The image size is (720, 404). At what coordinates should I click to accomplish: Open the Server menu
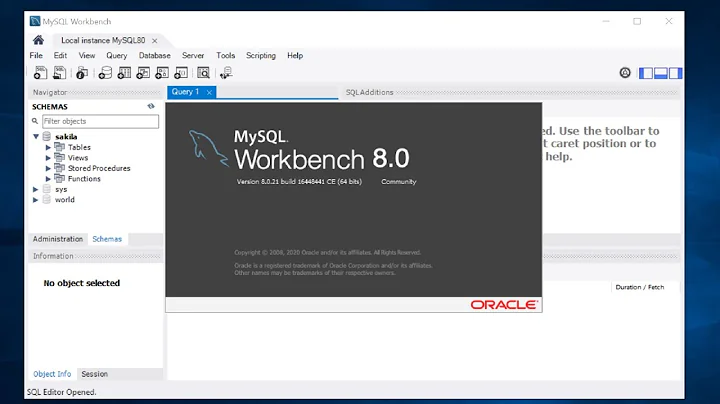pyautogui.click(x=193, y=56)
